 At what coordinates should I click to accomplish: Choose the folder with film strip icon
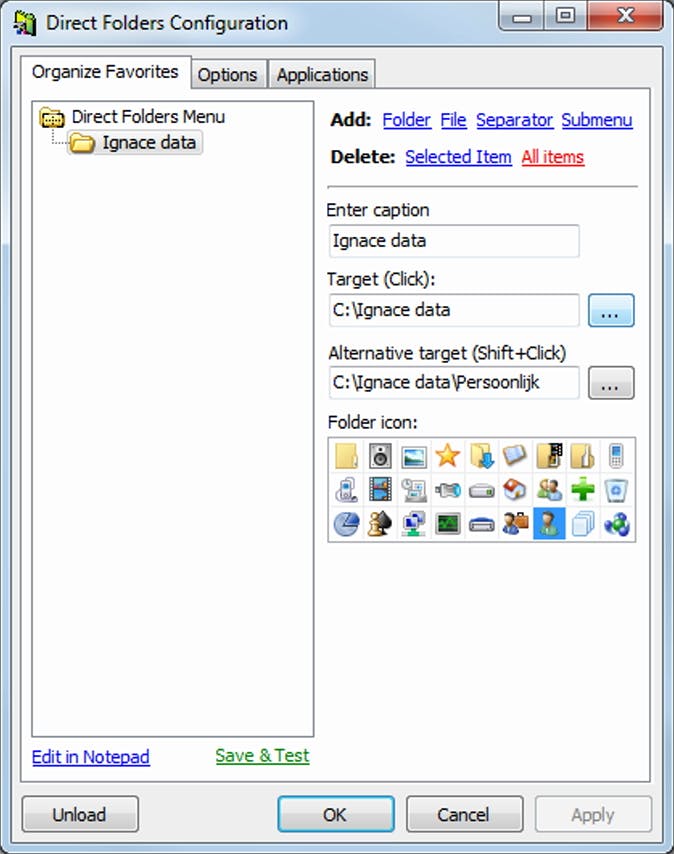pyautogui.click(x=549, y=456)
